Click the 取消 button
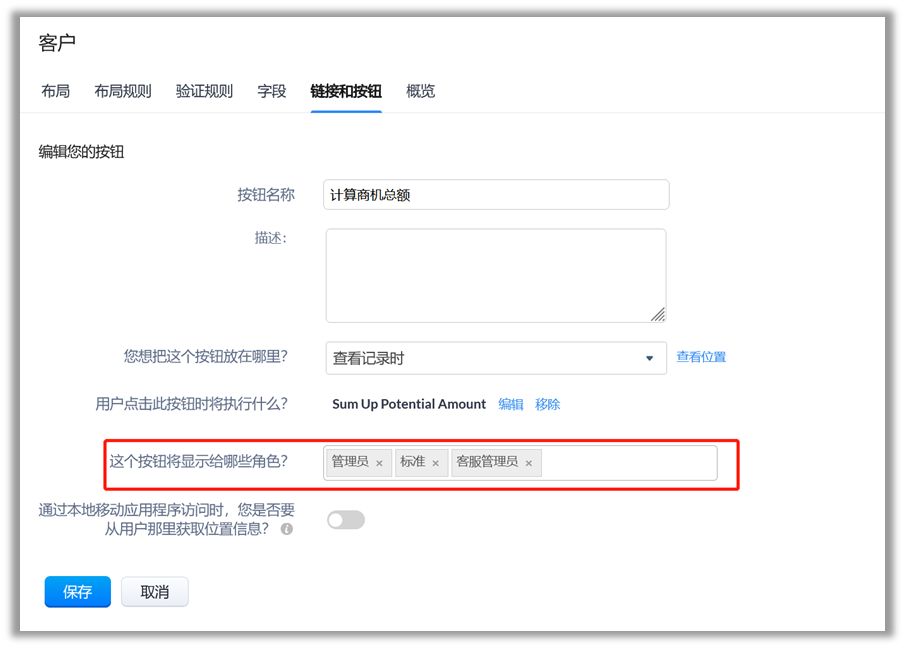This screenshot has height=648, width=905. pos(155,592)
